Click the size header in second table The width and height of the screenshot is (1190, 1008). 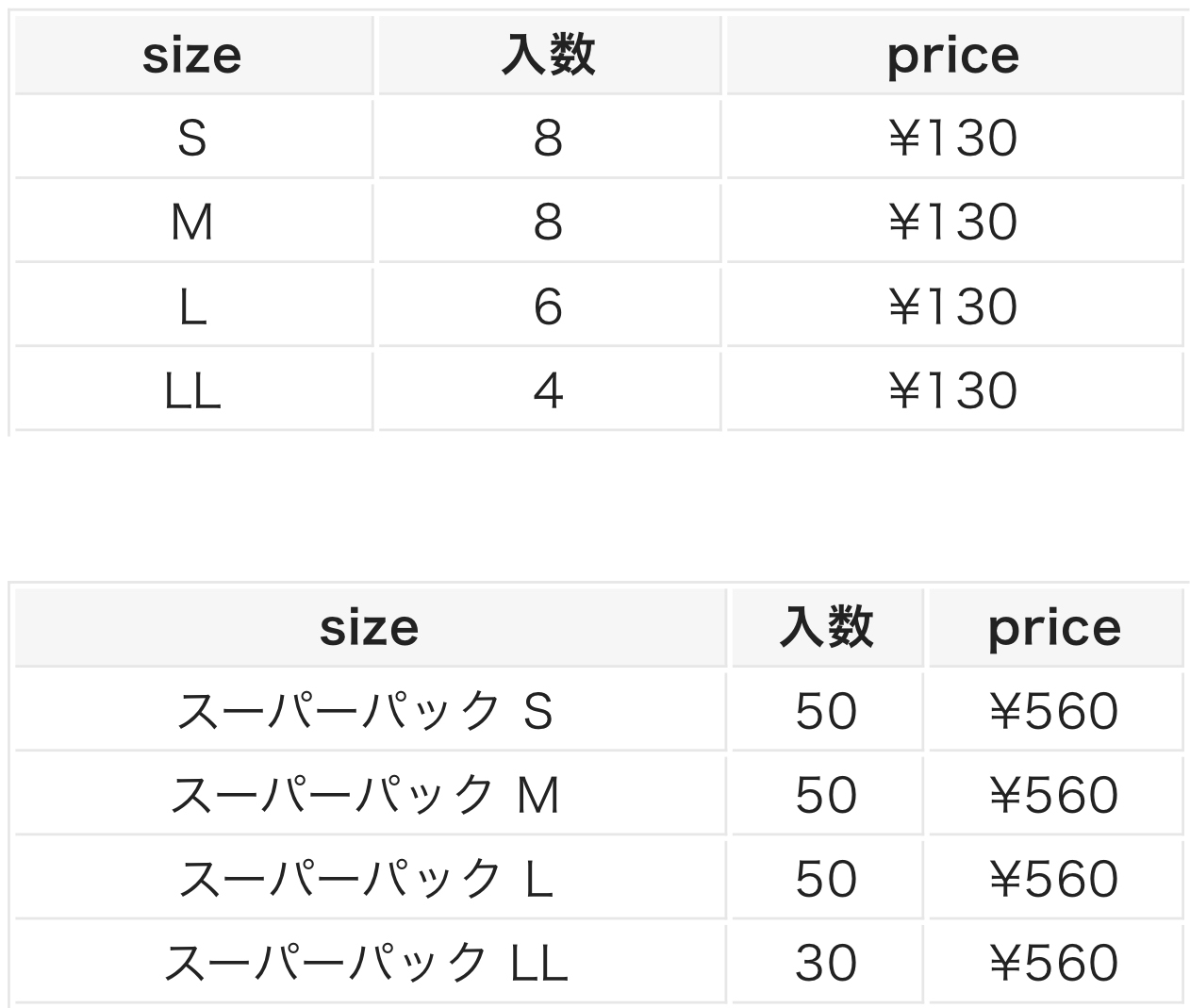pyautogui.click(x=369, y=628)
